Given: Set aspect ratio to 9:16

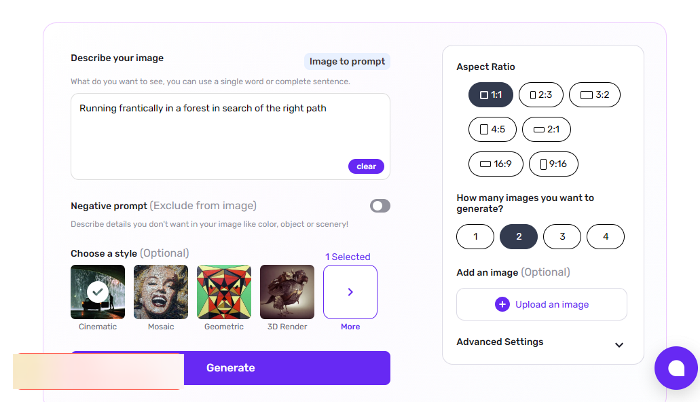Looking at the screenshot, I should point(553,163).
